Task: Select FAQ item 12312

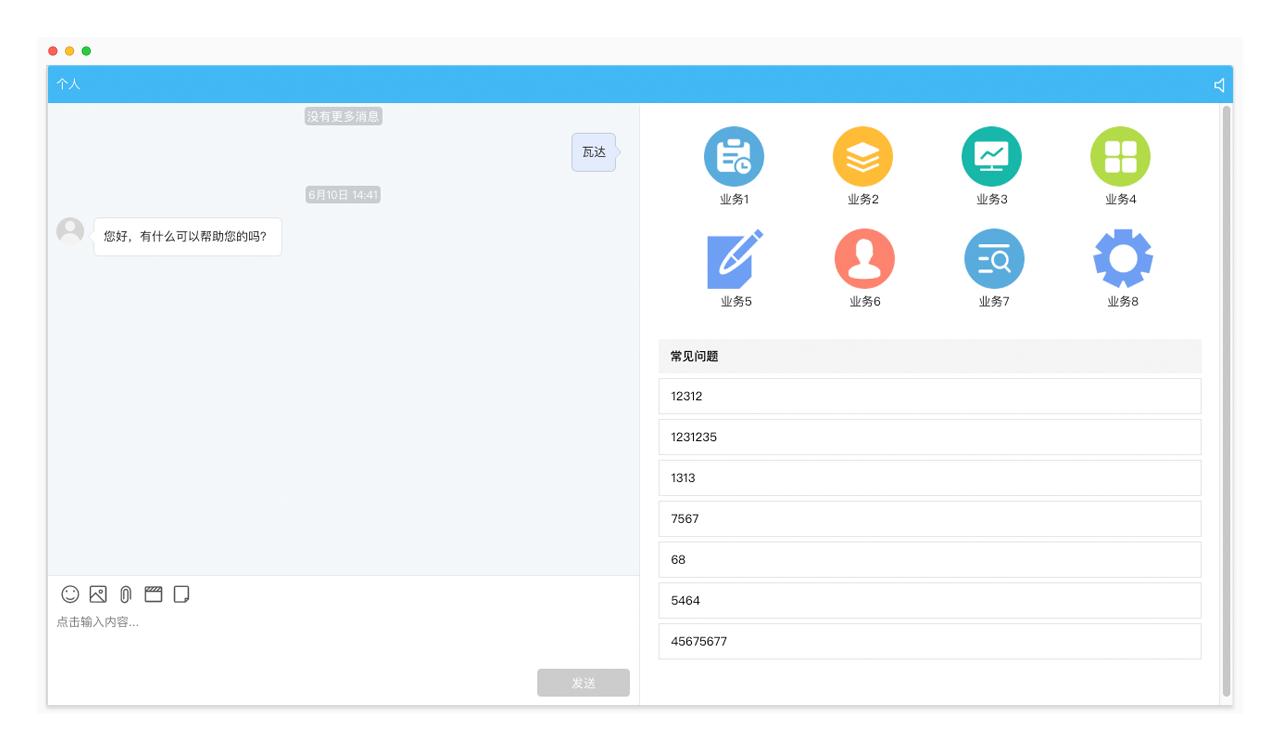Action: click(x=929, y=396)
